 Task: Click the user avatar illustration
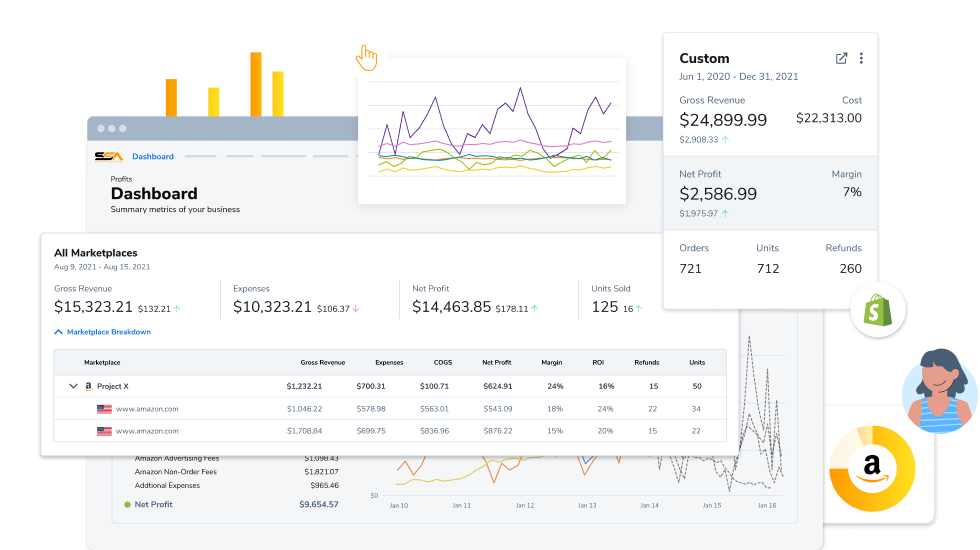tap(940, 391)
